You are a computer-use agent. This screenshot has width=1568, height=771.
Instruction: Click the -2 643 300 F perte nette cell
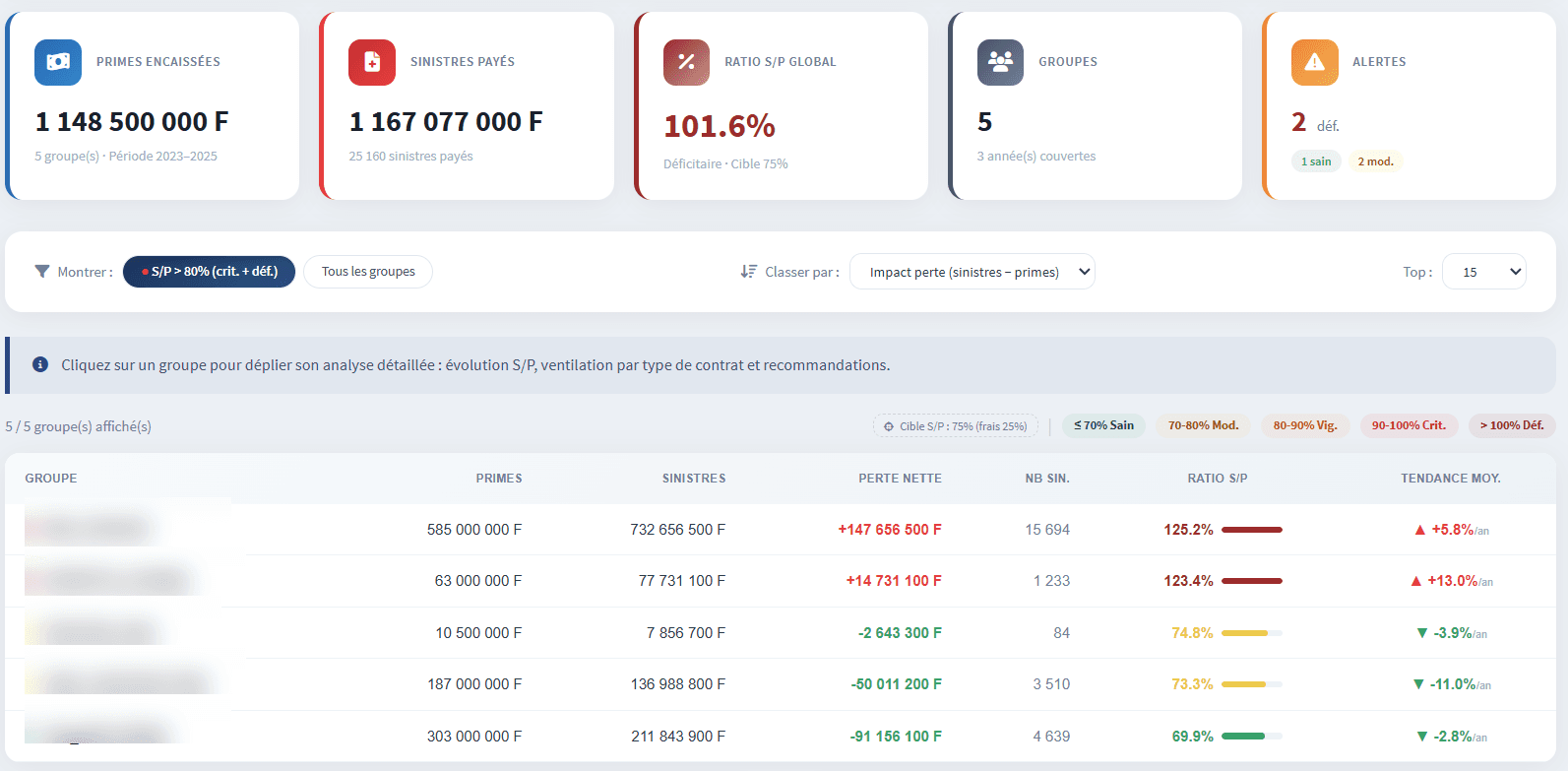tap(900, 633)
